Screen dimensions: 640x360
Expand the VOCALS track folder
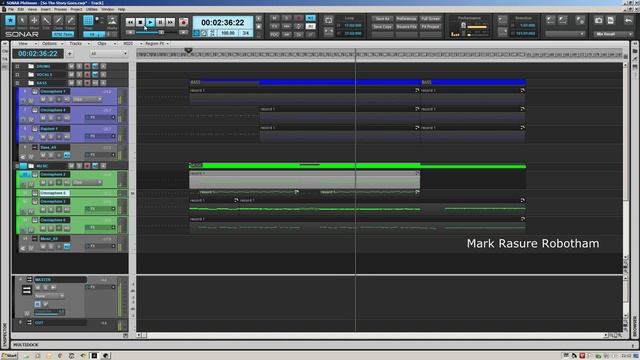point(18,75)
